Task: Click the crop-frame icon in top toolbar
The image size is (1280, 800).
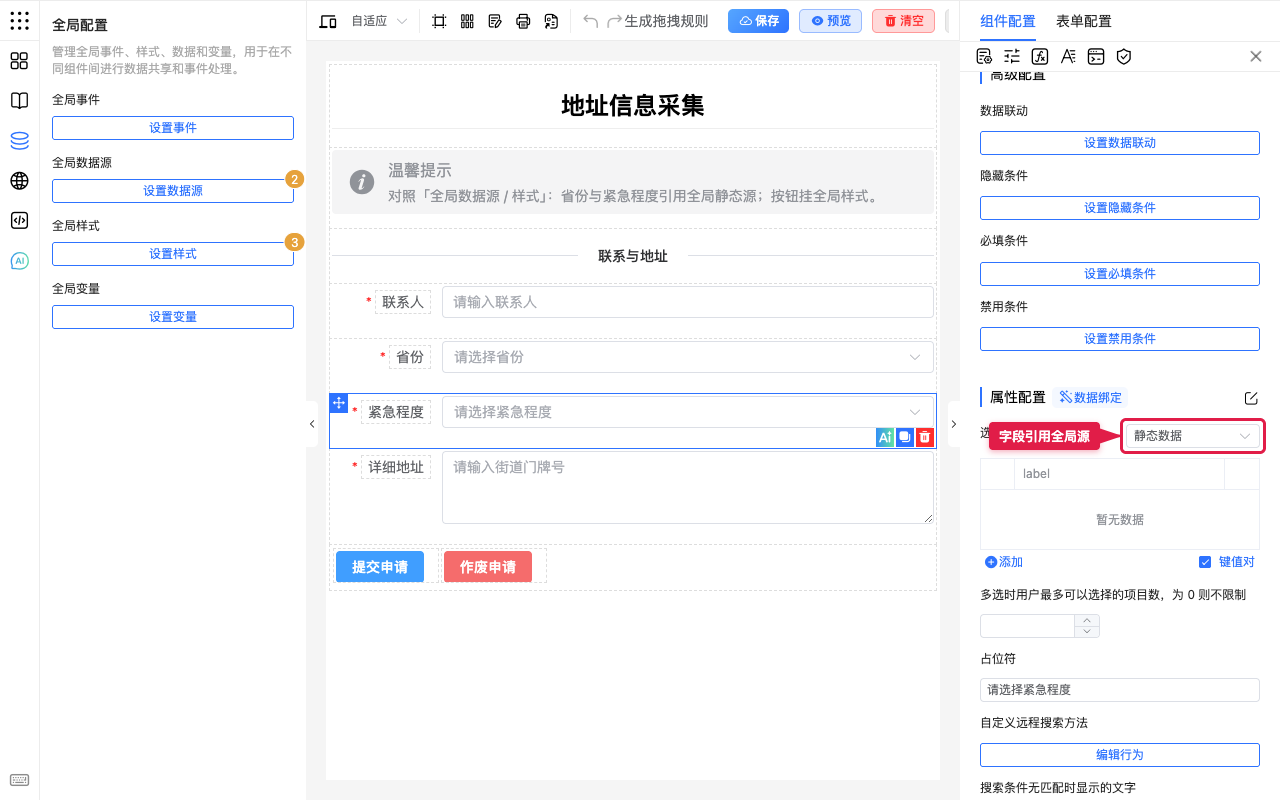Action: click(439, 21)
